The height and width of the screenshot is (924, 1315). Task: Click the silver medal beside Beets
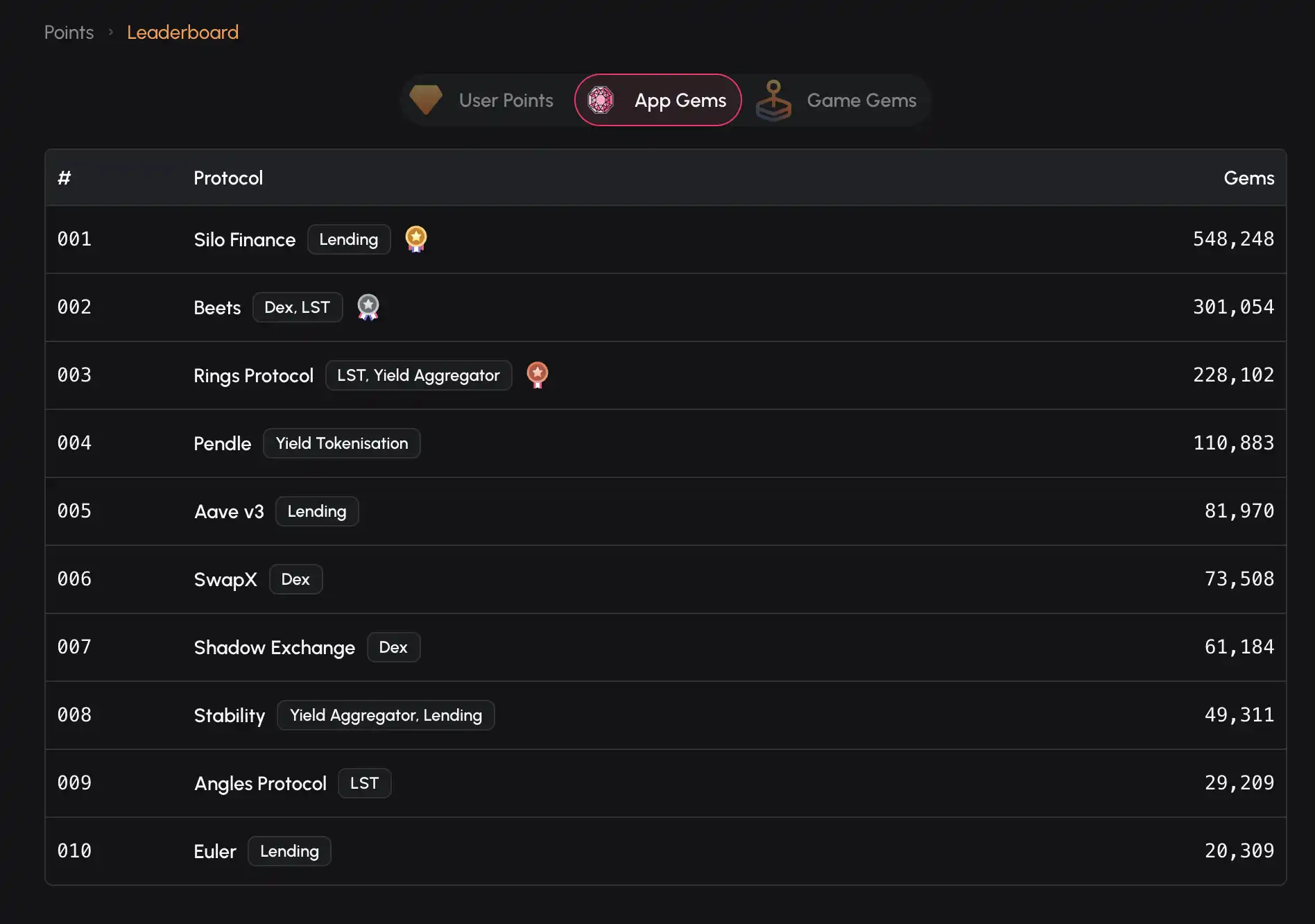pyautogui.click(x=368, y=307)
